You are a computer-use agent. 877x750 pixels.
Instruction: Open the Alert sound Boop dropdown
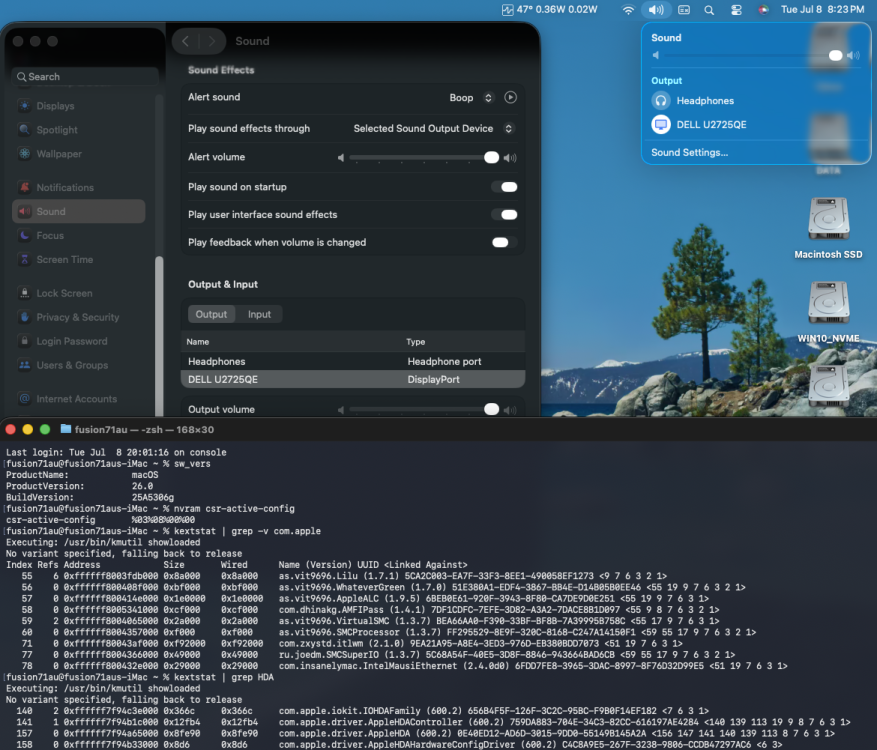point(471,97)
